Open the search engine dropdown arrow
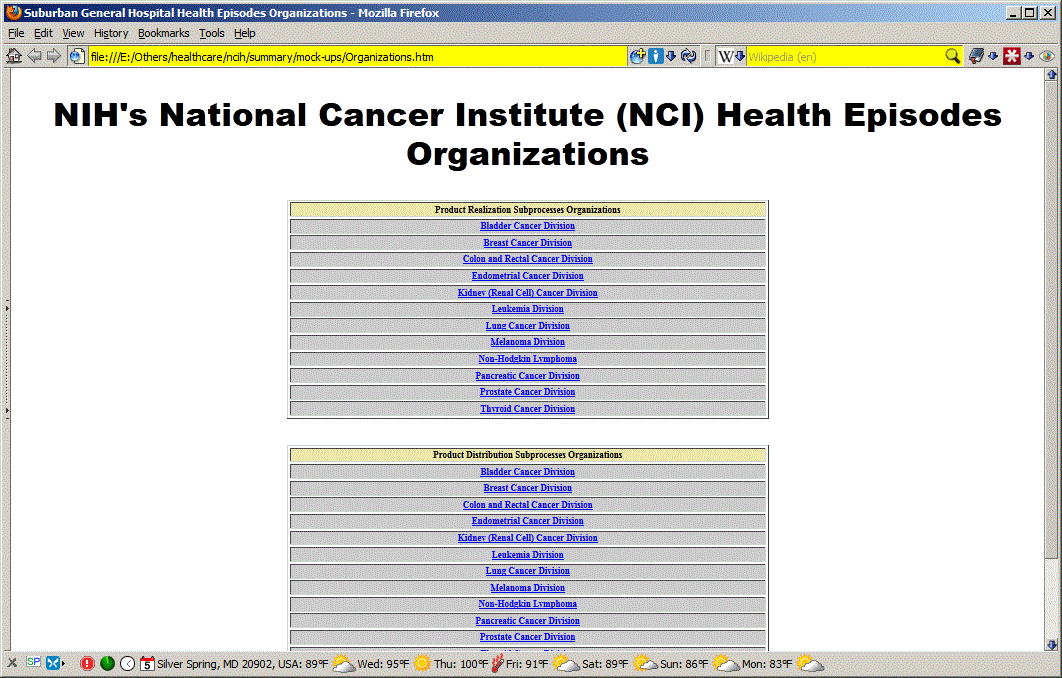The width and height of the screenshot is (1062, 678). (x=740, y=56)
